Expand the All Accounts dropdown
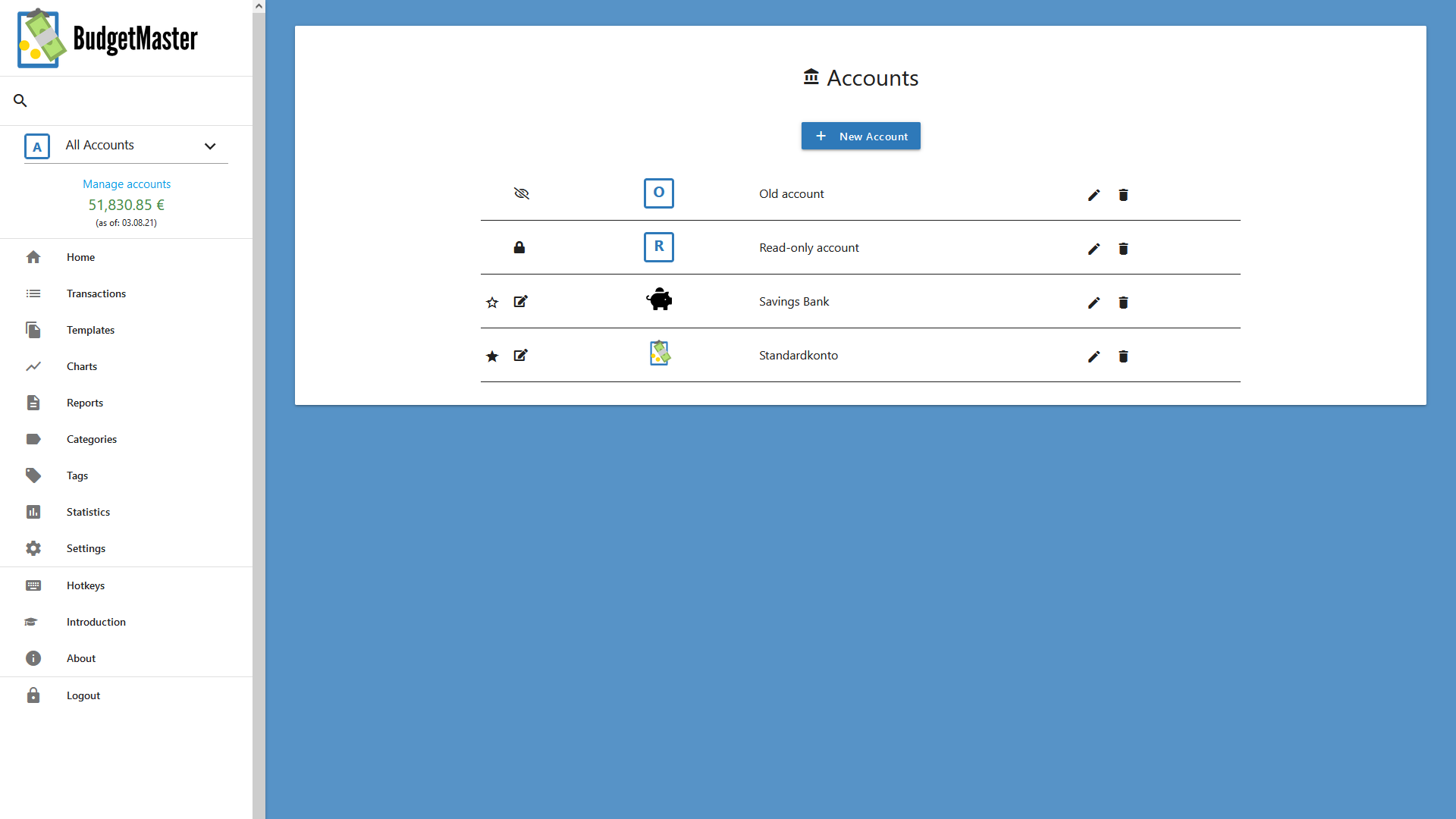1456x819 pixels. click(210, 146)
